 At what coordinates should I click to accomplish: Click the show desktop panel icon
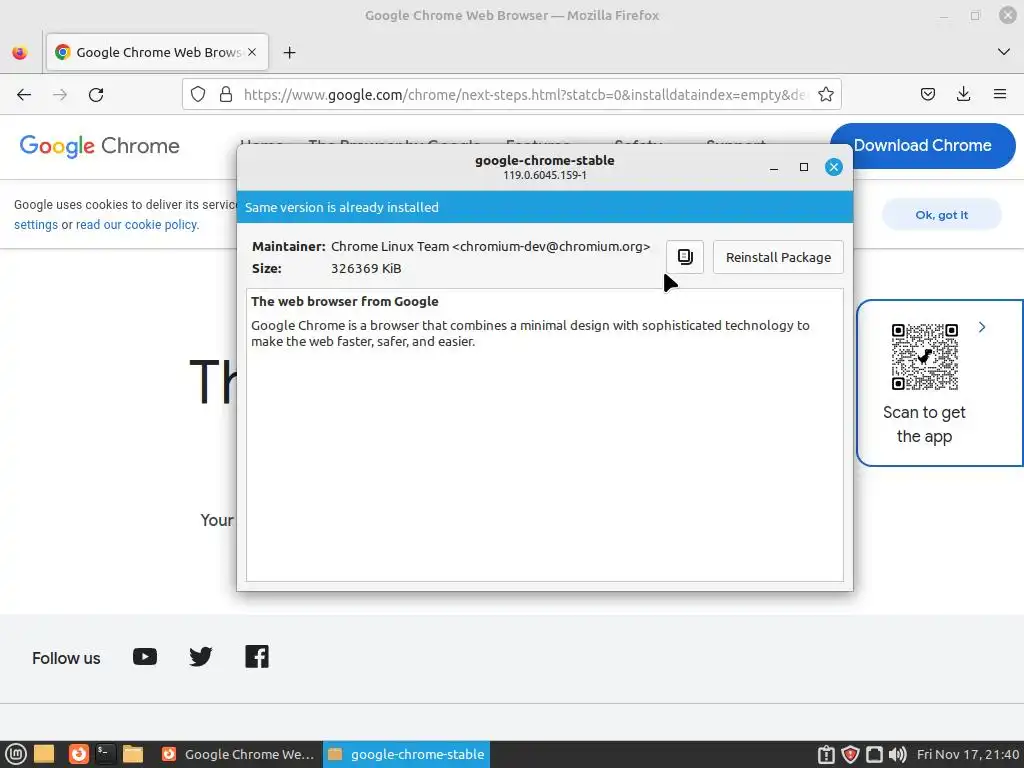point(44,754)
